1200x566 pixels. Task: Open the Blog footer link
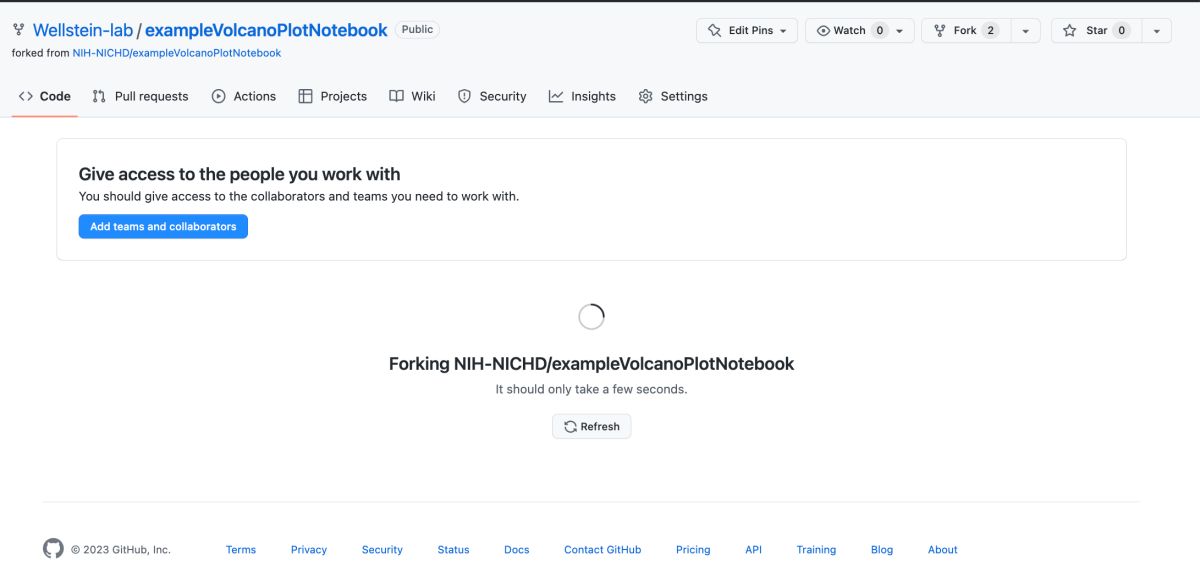coord(882,550)
